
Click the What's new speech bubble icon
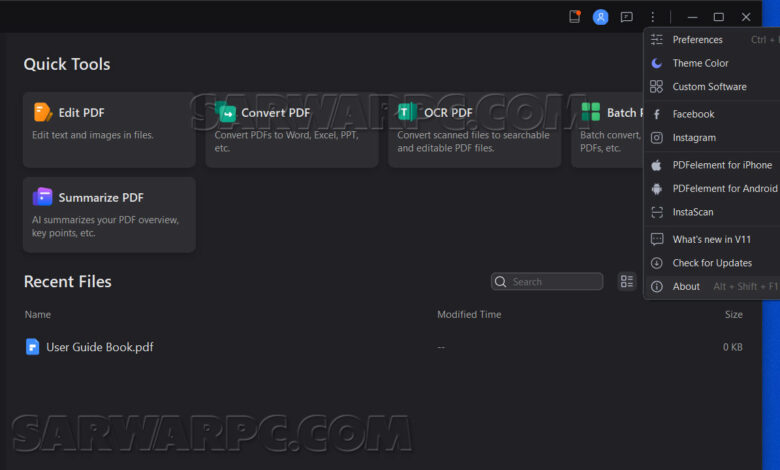657,239
